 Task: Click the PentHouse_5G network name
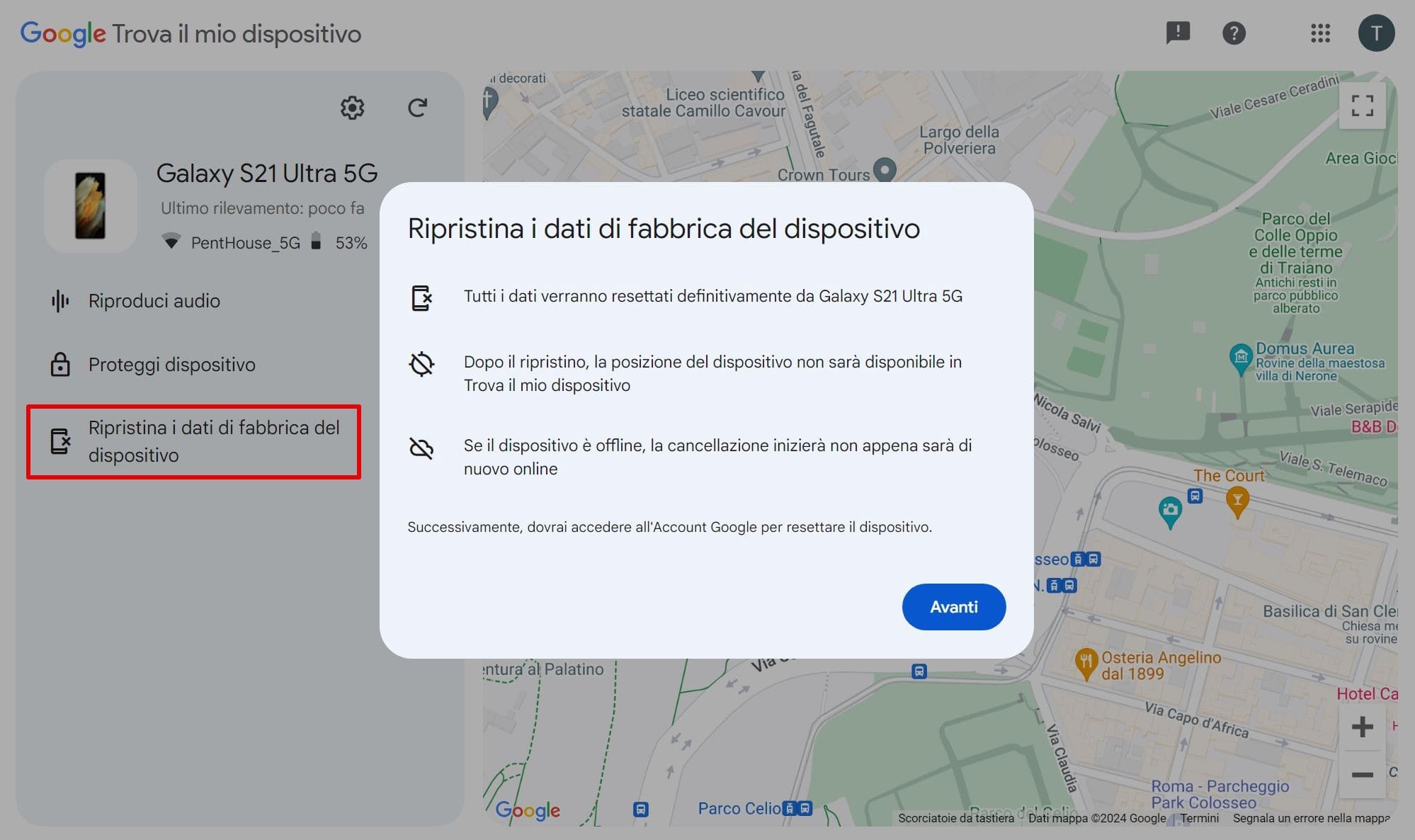point(246,243)
